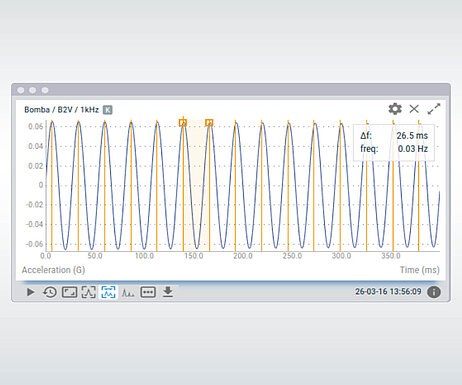Open chart settings gear
This screenshot has width=462, height=385.
(x=395, y=109)
